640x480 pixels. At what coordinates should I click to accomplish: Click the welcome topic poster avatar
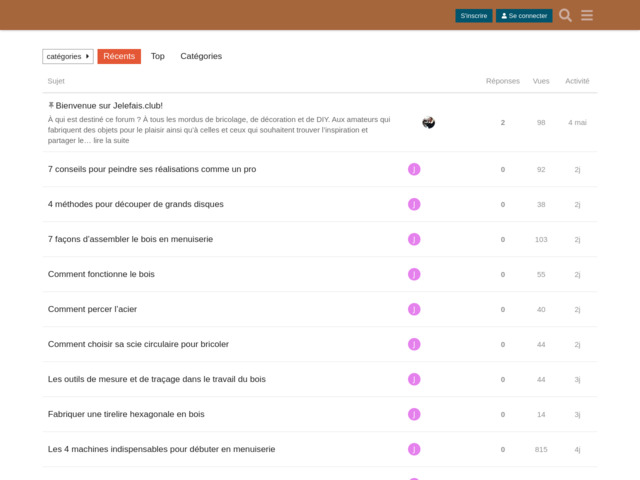click(x=428, y=123)
